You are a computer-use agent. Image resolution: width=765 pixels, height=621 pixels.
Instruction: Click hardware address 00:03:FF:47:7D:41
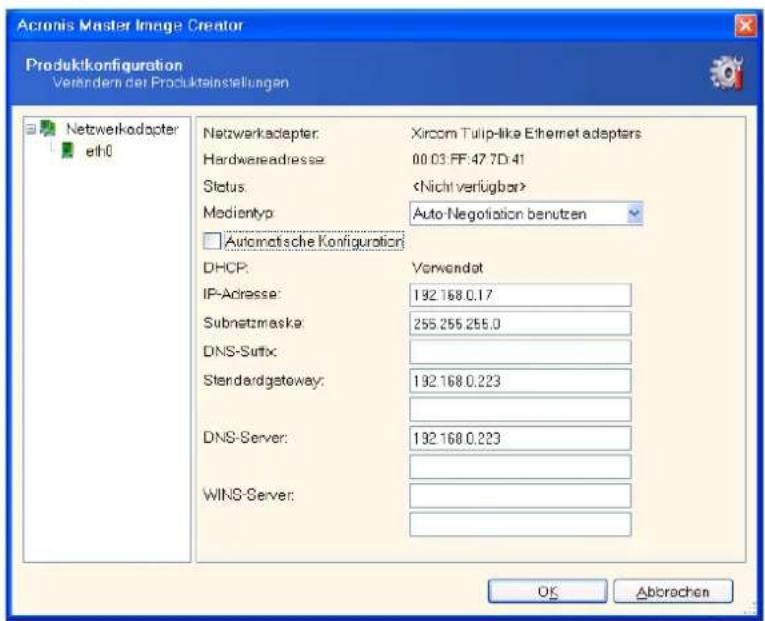pos(468,160)
